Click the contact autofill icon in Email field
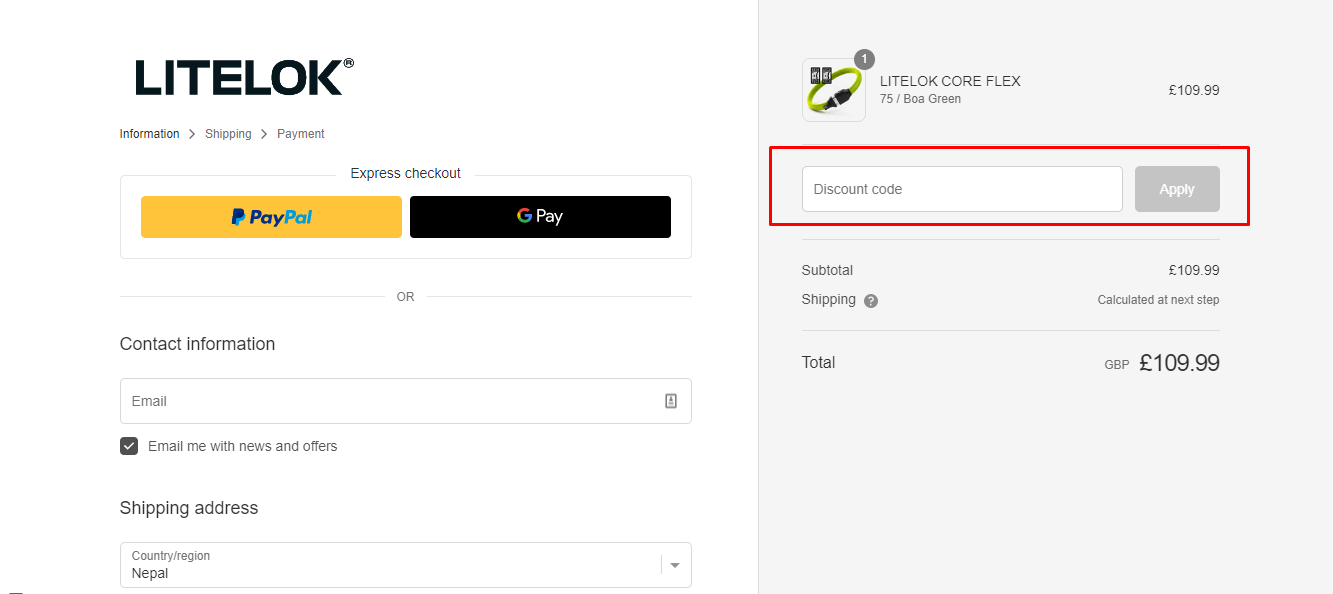Image resolution: width=1333 pixels, height=594 pixels. click(x=671, y=401)
